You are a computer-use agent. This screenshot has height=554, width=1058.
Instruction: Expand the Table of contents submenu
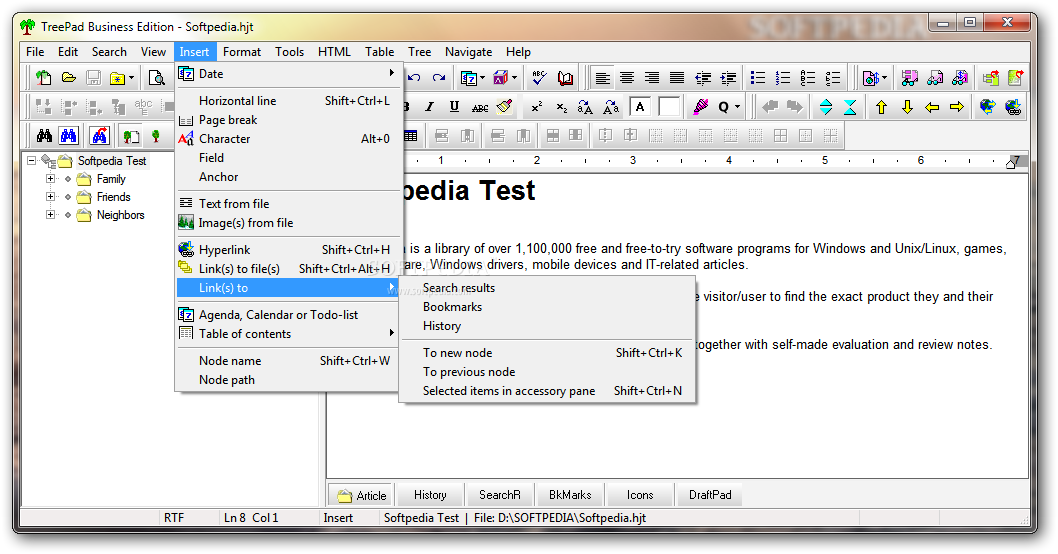(287, 333)
